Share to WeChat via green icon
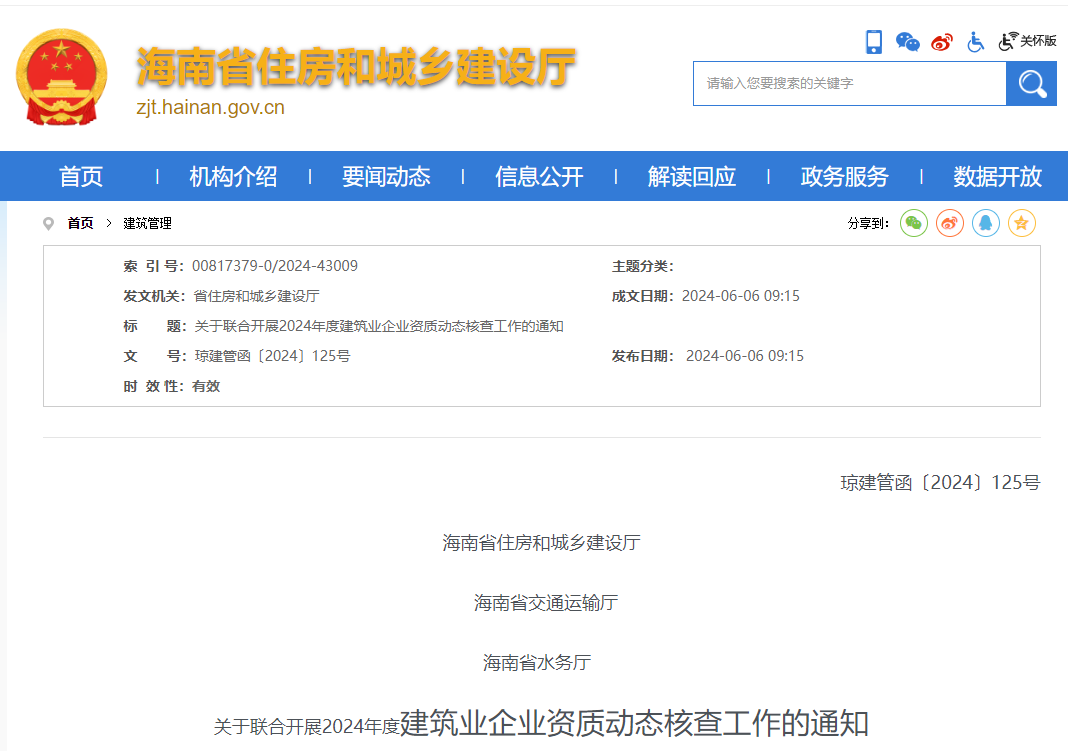Screen dimensions: 1068x751 point(913,223)
